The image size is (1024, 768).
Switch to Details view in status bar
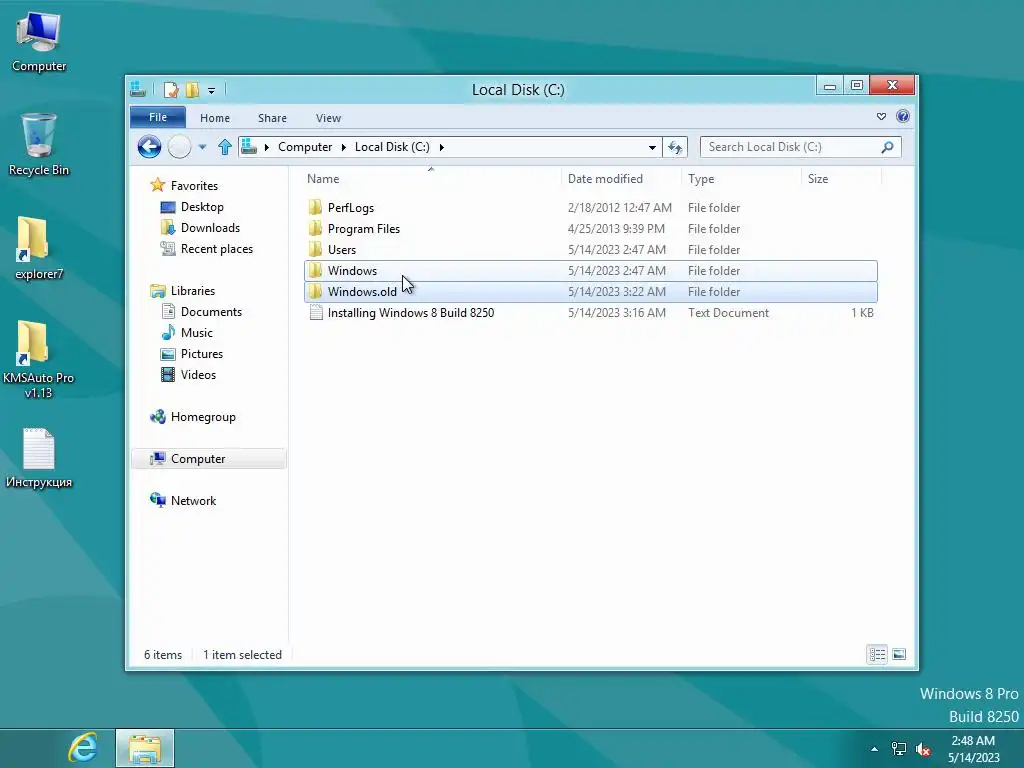pyautogui.click(x=877, y=654)
